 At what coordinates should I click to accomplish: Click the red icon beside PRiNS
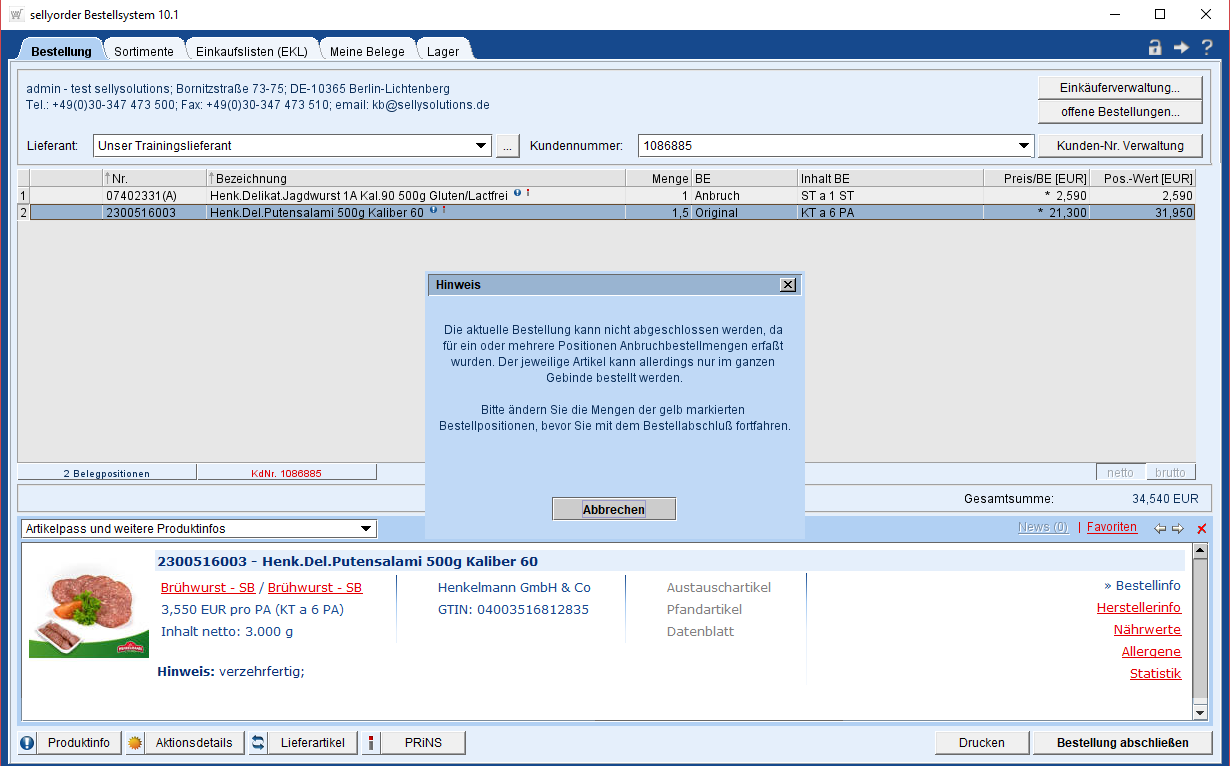pos(372,743)
